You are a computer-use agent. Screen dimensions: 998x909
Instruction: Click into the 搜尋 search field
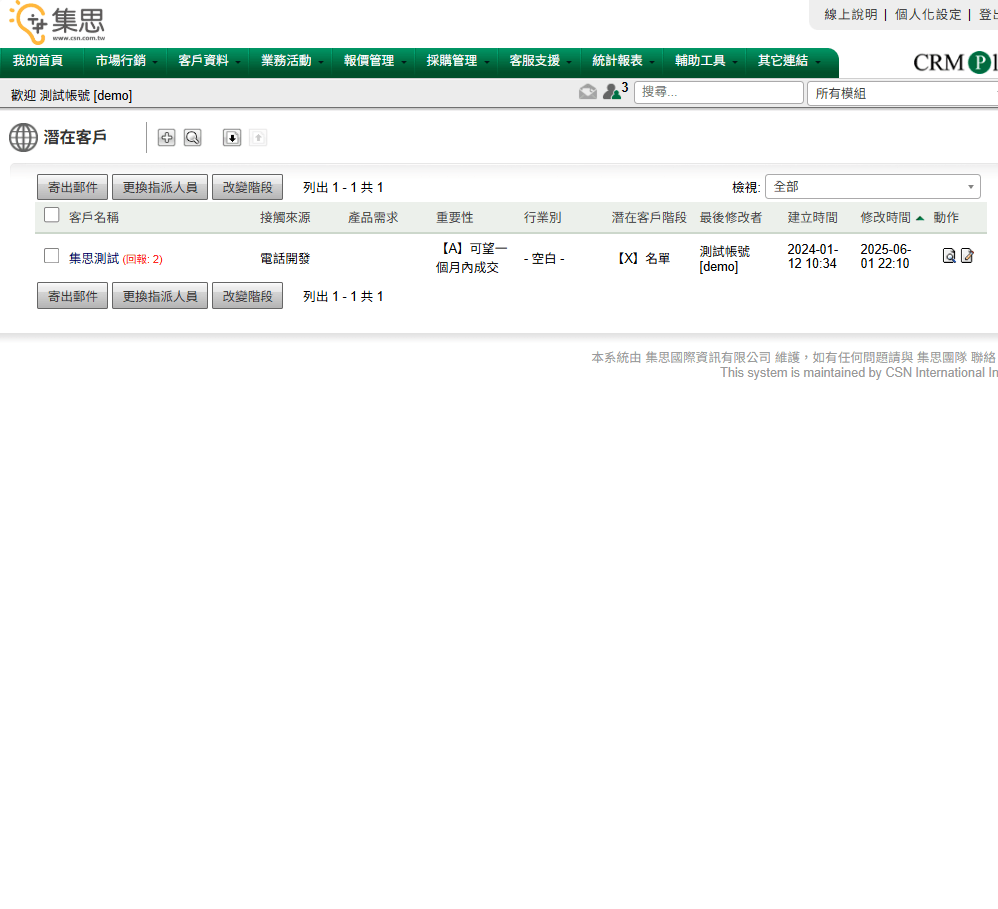pyautogui.click(x=718, y=93)
